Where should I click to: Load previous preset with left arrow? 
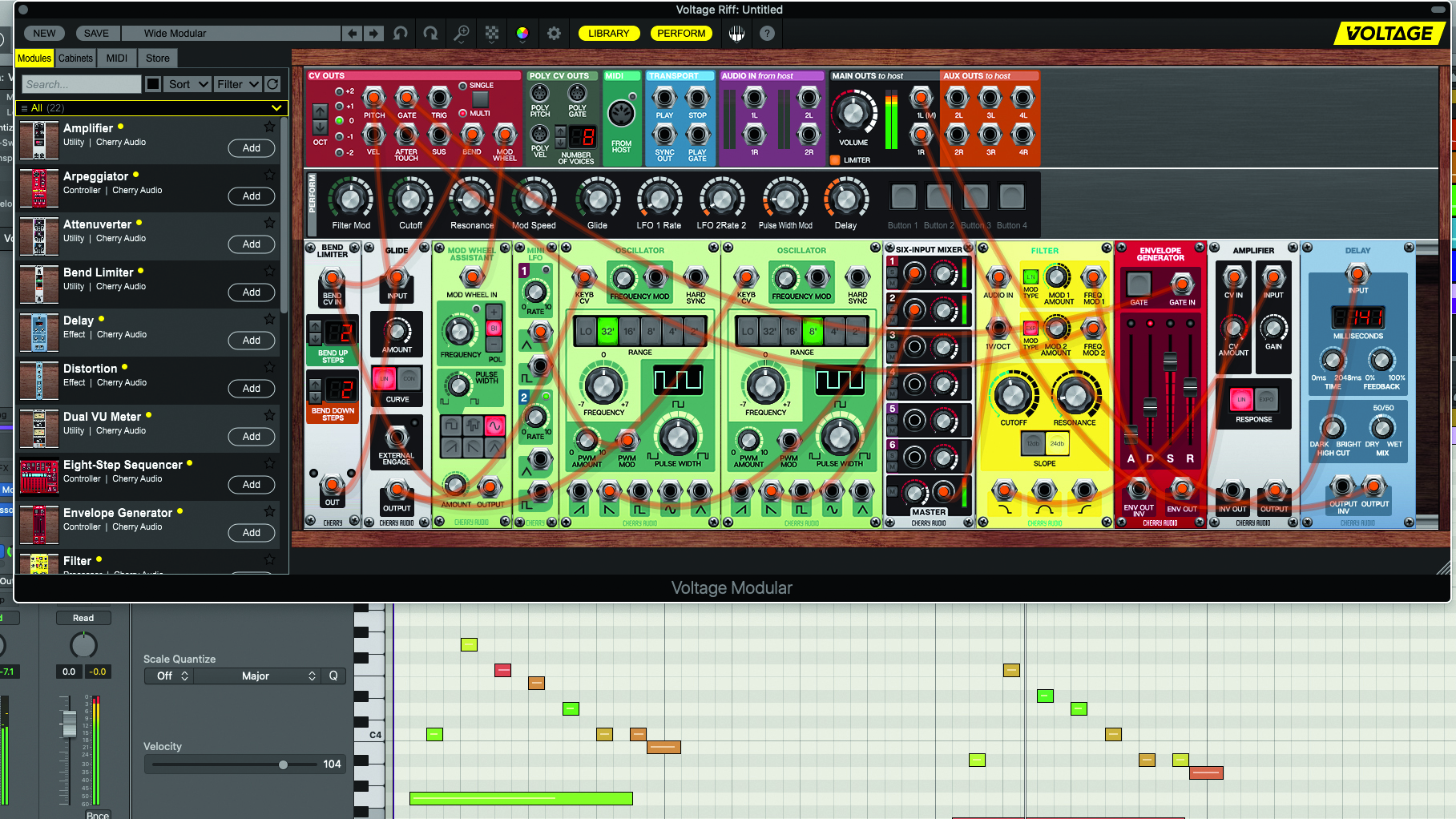coord(353,33)
